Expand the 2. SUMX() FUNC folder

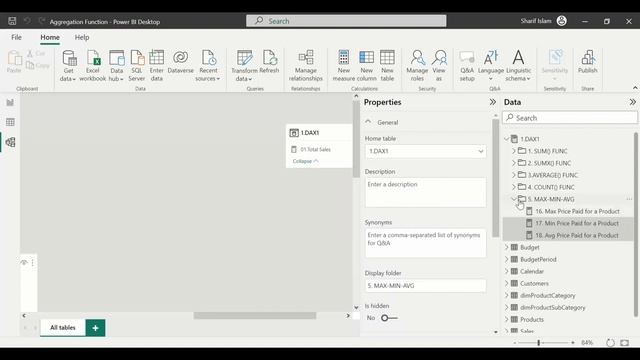coord(514,163)
